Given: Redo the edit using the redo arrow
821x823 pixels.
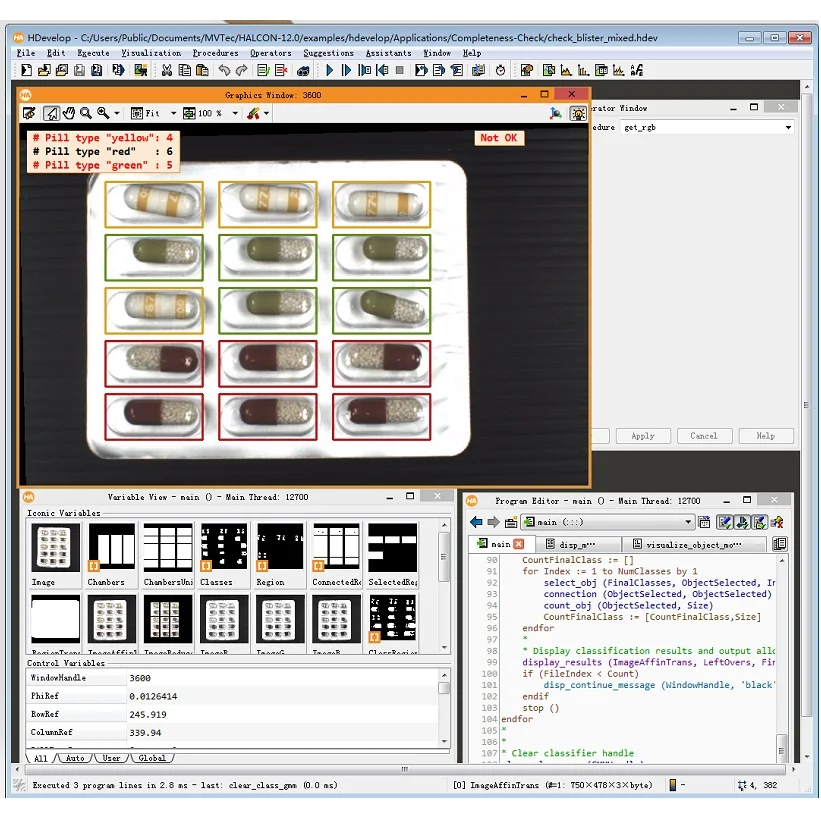Looking at the screenshot, I should [241, 70].
